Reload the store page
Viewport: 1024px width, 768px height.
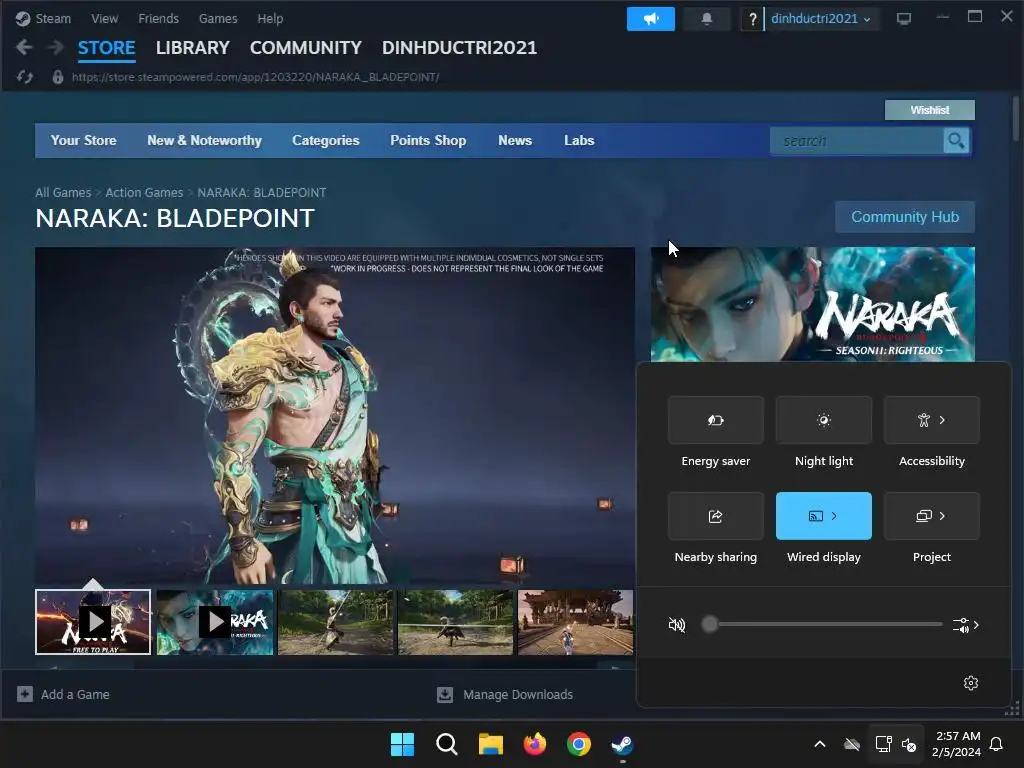(25, 77)
